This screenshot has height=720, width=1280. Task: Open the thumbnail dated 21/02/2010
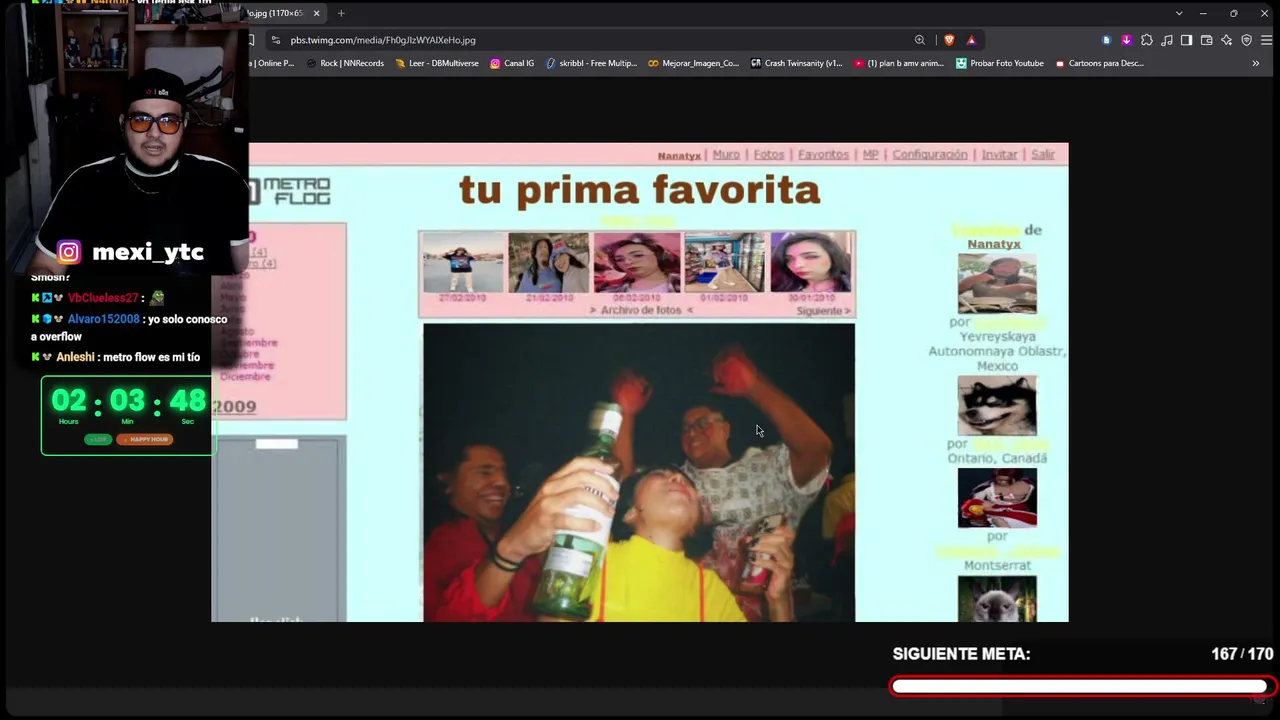tap(549, 263)
